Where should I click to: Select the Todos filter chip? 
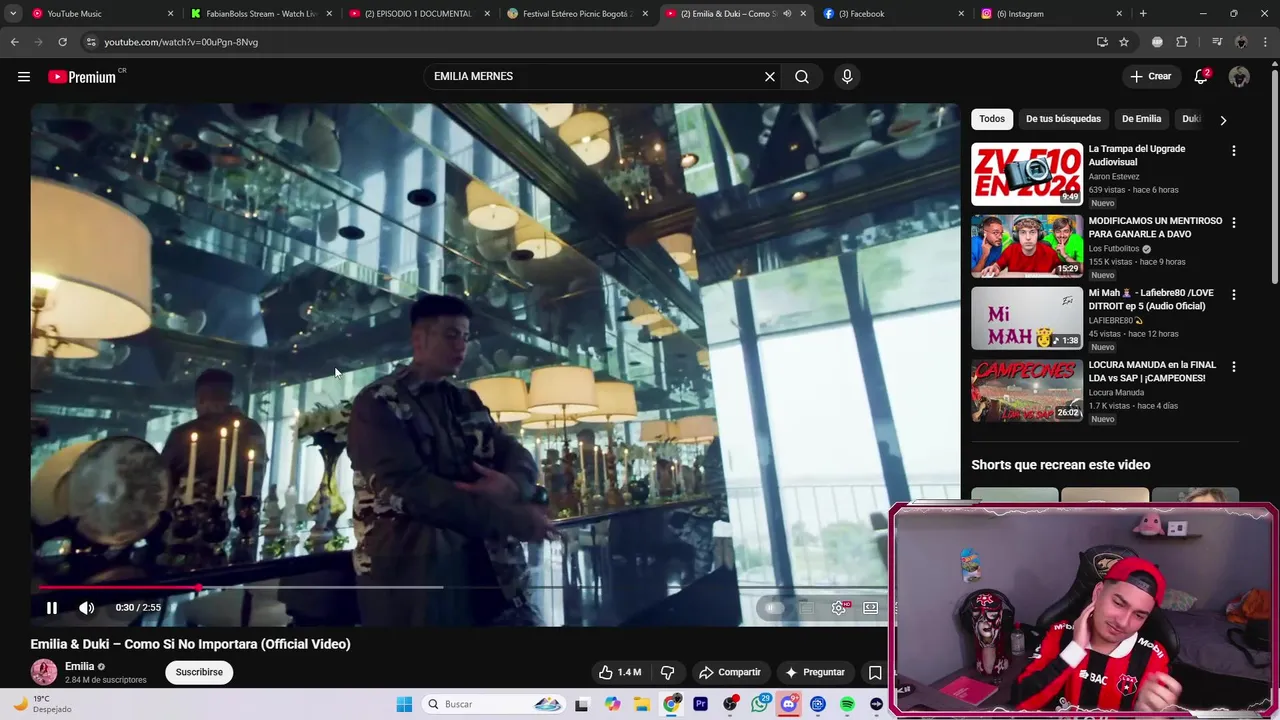(992, 119)
